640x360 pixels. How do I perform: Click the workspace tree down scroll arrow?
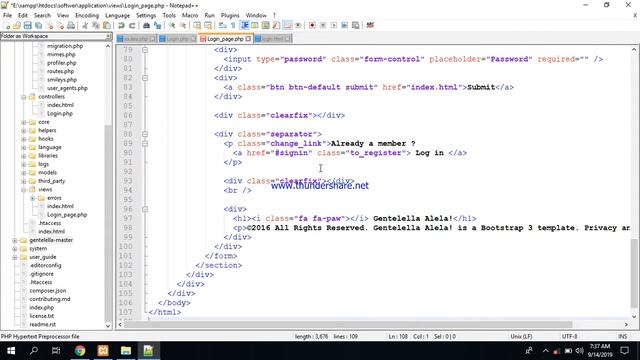tap(108, 326)
